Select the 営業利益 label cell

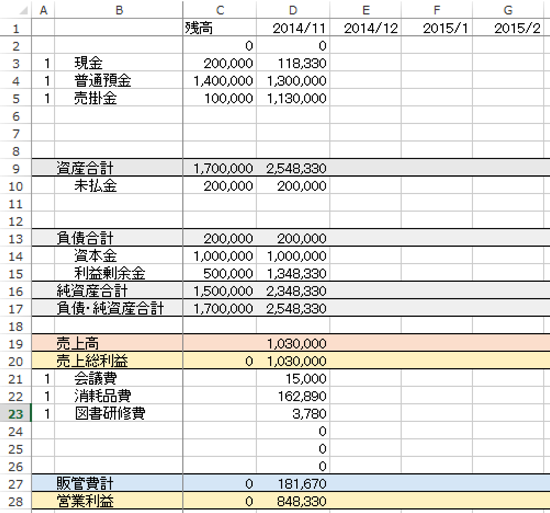(119, 501)
